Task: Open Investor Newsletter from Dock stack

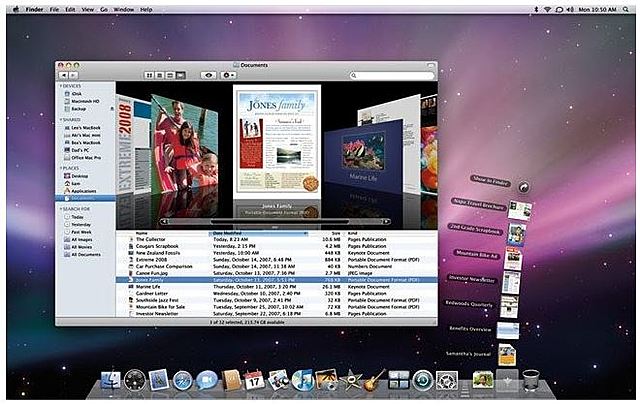Action: tap(511, 282)
